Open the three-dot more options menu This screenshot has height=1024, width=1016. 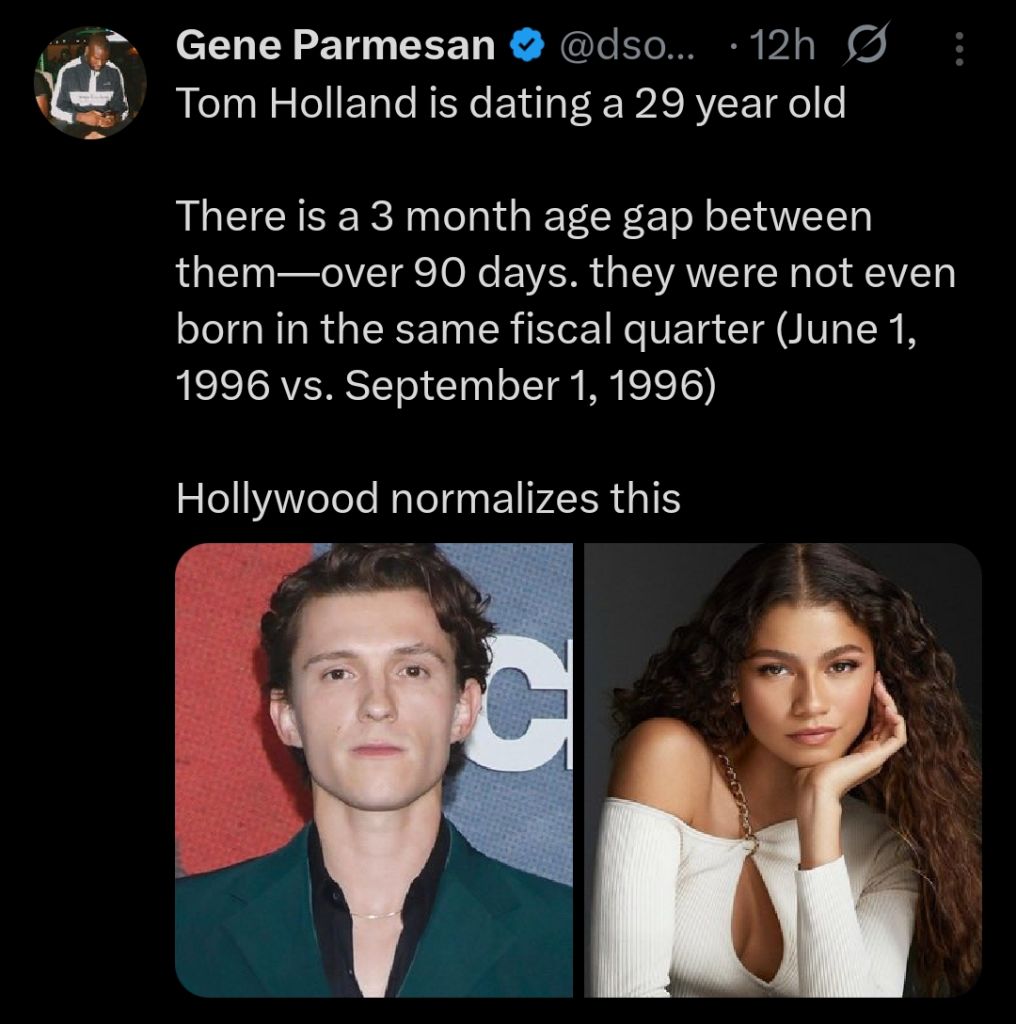[x=958, y=48]
